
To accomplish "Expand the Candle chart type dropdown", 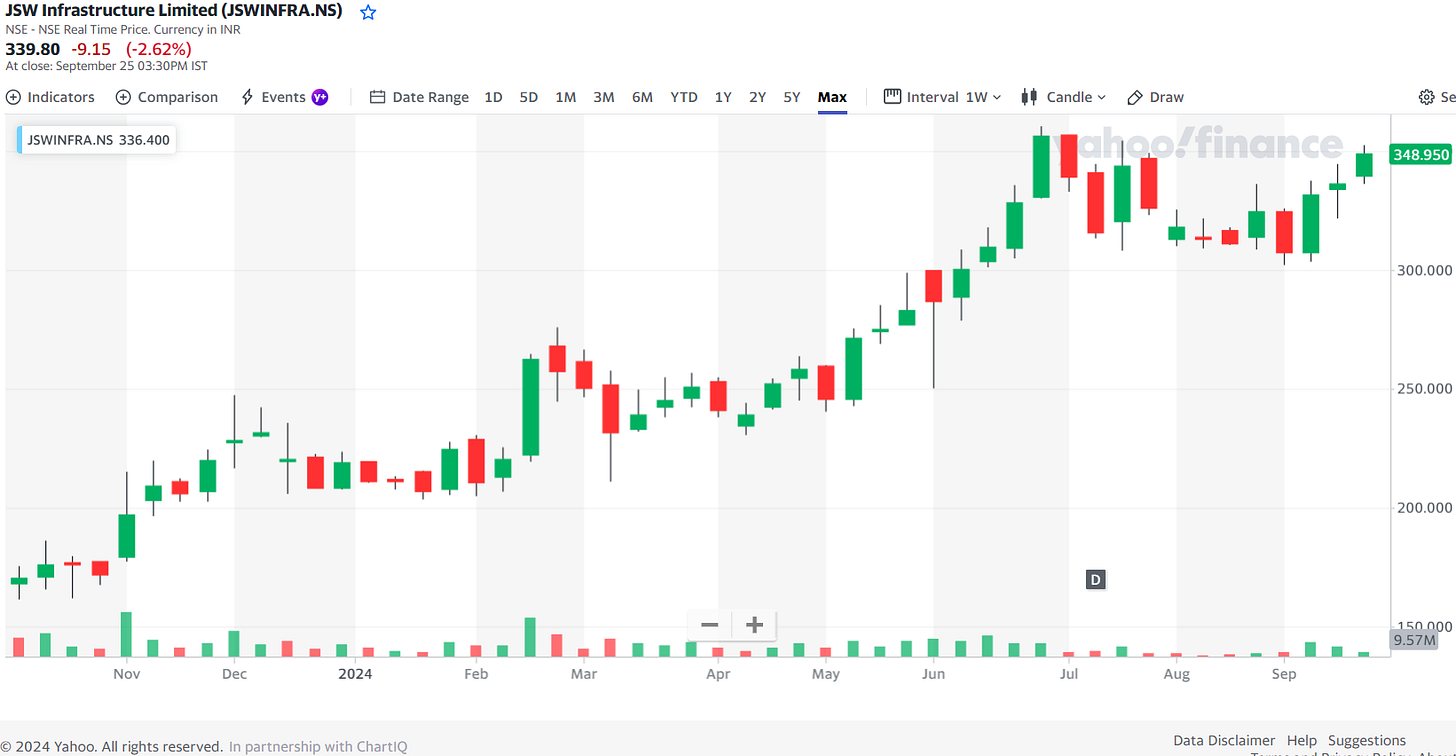I will (1063, 97).
